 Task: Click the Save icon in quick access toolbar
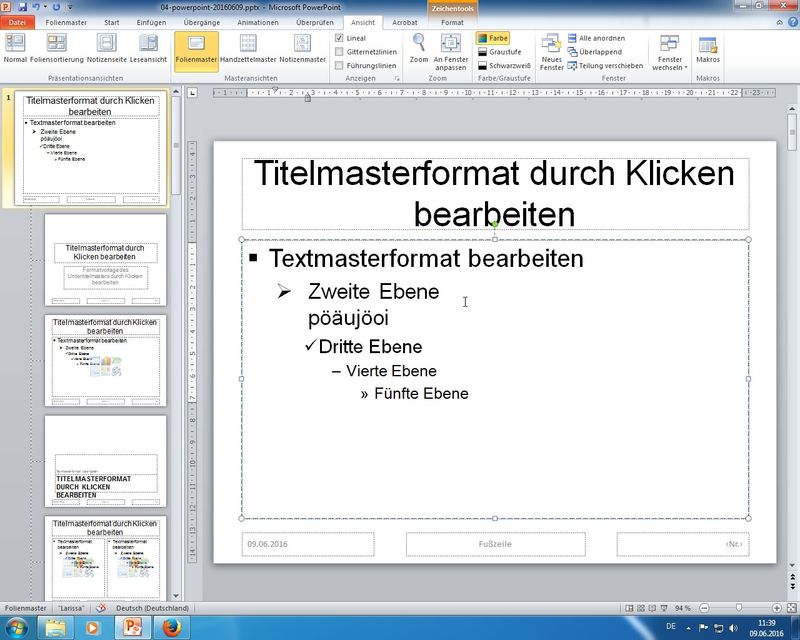click(22, 7)
